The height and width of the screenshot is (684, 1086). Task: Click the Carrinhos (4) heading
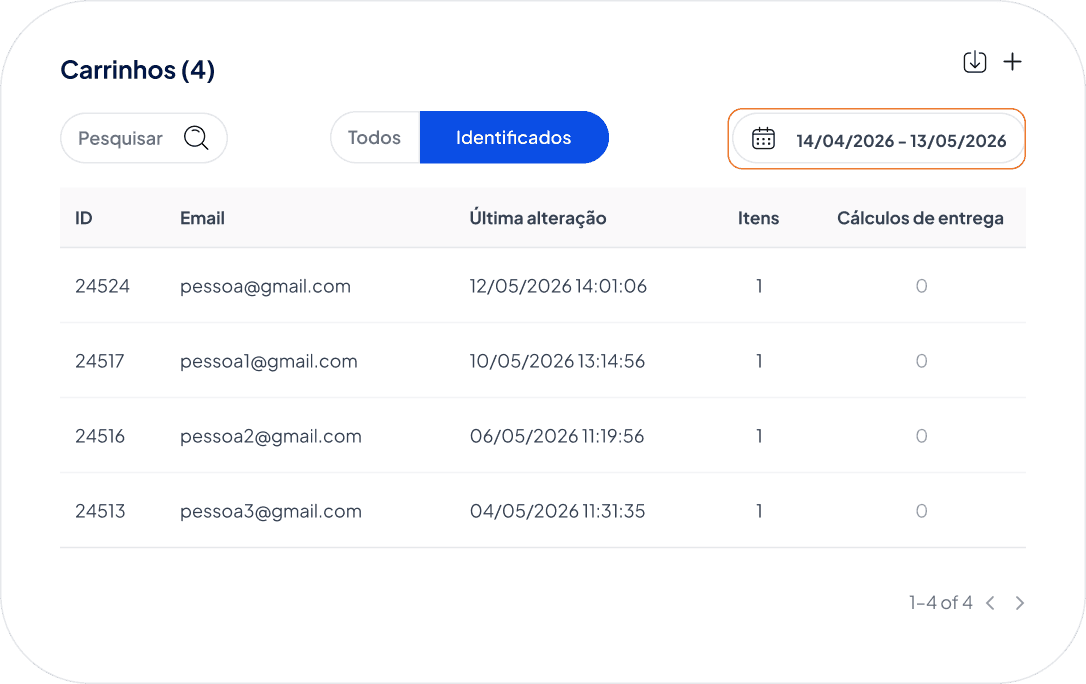138,70
